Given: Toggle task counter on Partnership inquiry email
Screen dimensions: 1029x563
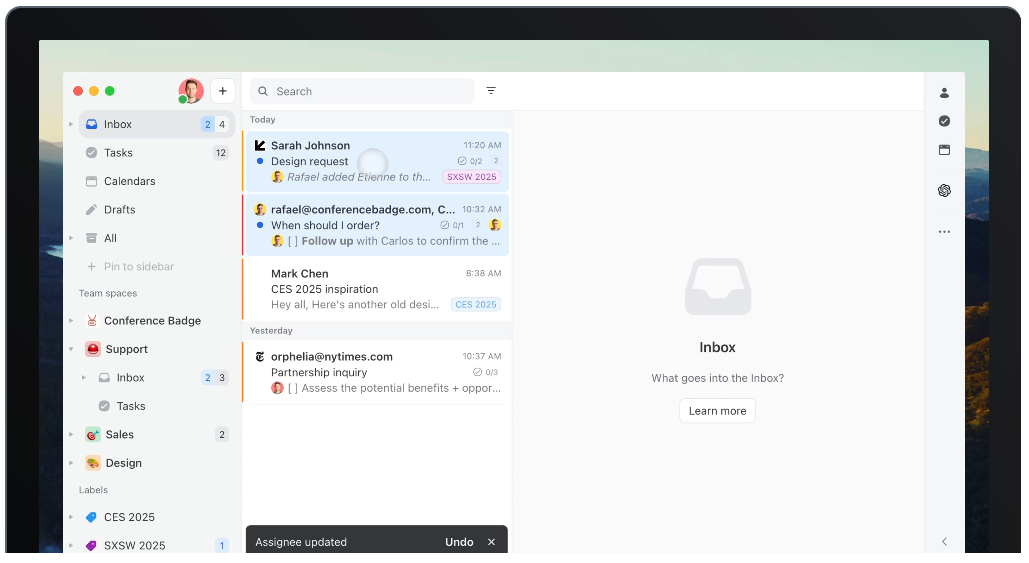Looking at the screenshot, I should pos(485,372).
